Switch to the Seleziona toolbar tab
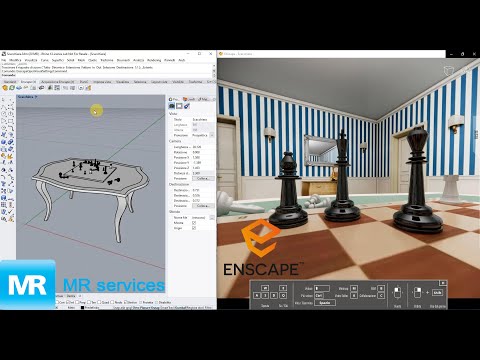 click(x=140, y=82)
